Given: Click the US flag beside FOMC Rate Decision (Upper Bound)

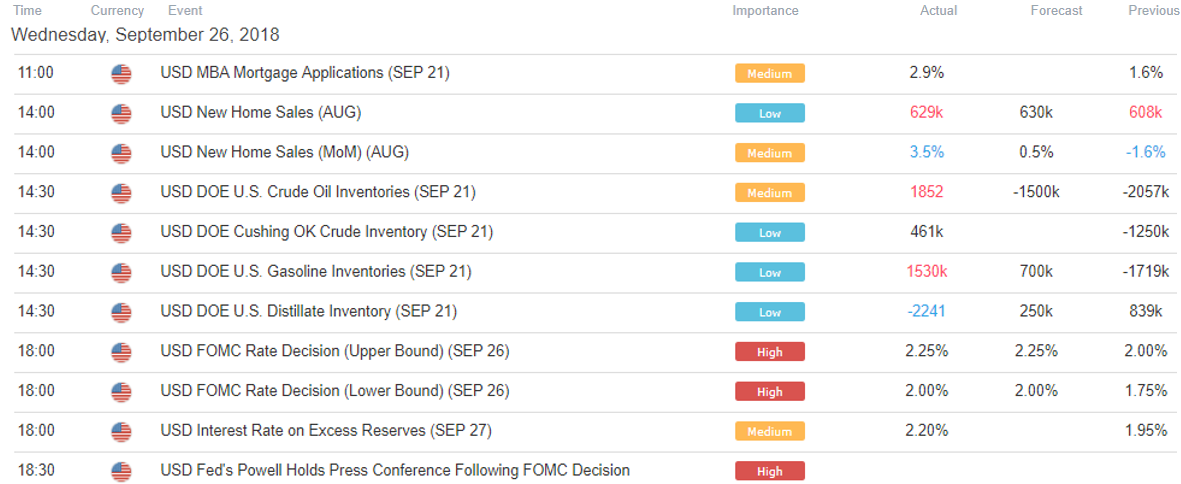Looking at the screenshot, I should coord(121,352).
